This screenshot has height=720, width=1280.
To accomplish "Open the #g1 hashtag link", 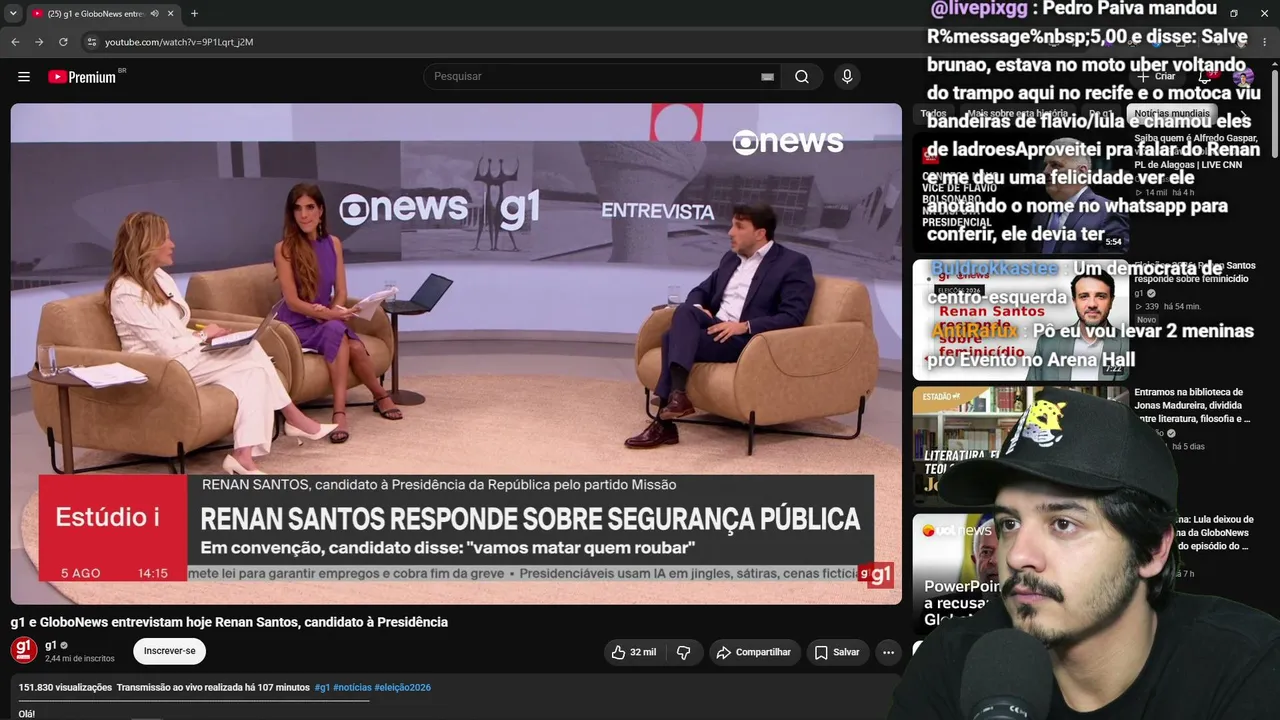I will [322, 688].
